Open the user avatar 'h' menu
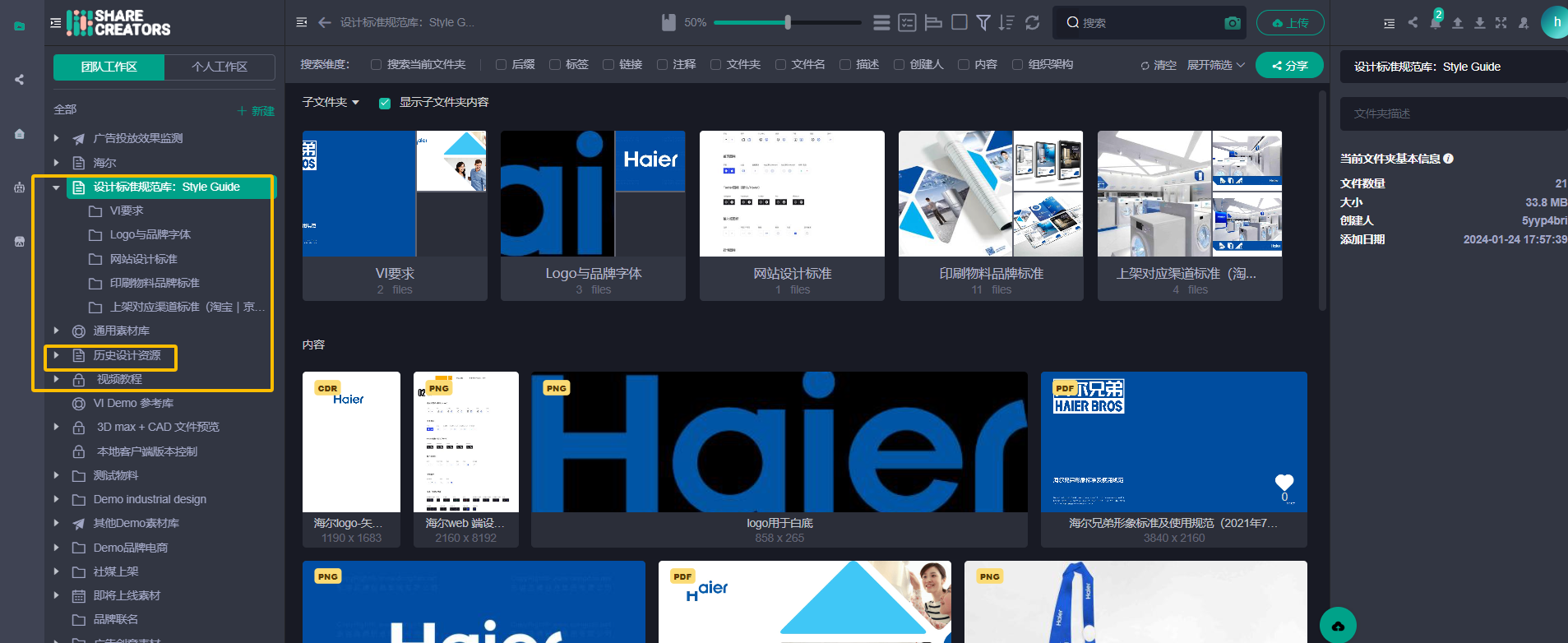The height and width of the screenshot is (643, 1568). pyautogui.click(x=1556, y=22)
